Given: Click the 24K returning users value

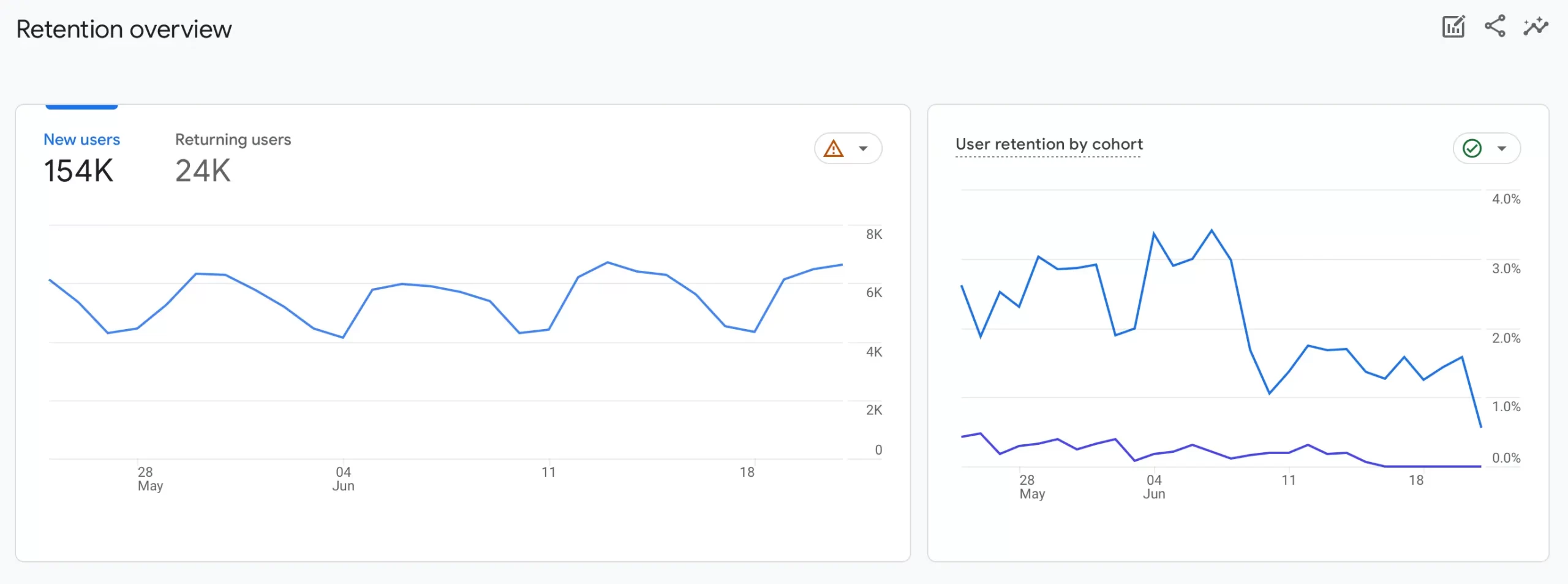Looking at the screenshot, I should 203,171.
